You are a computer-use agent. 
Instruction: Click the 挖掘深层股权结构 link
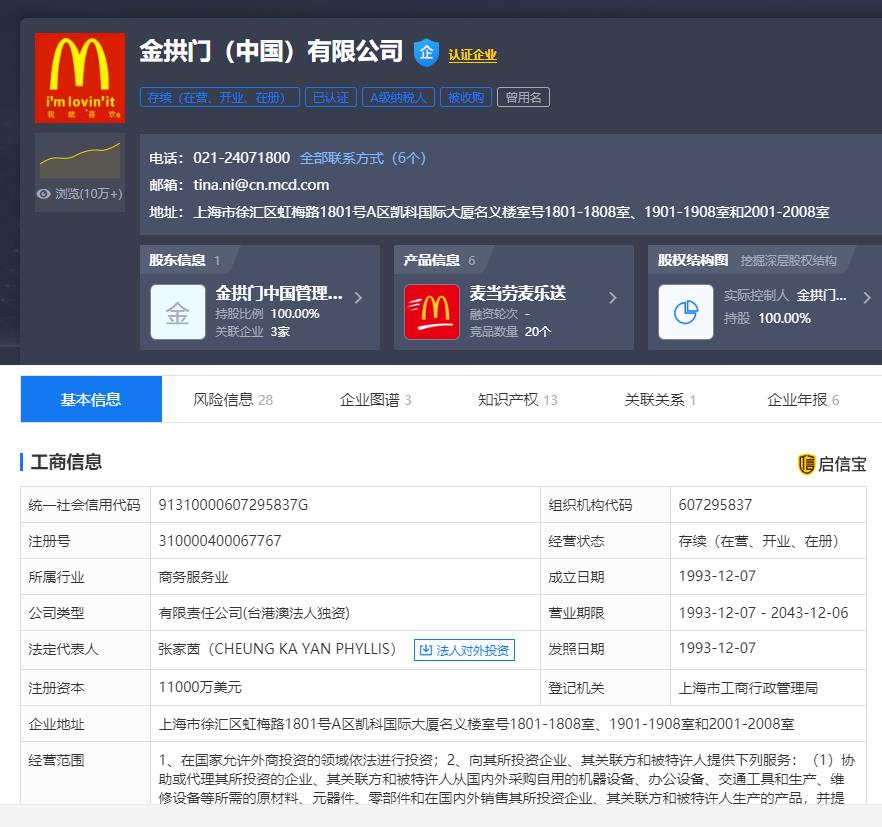pyautogui.click(x=788, y=260)
